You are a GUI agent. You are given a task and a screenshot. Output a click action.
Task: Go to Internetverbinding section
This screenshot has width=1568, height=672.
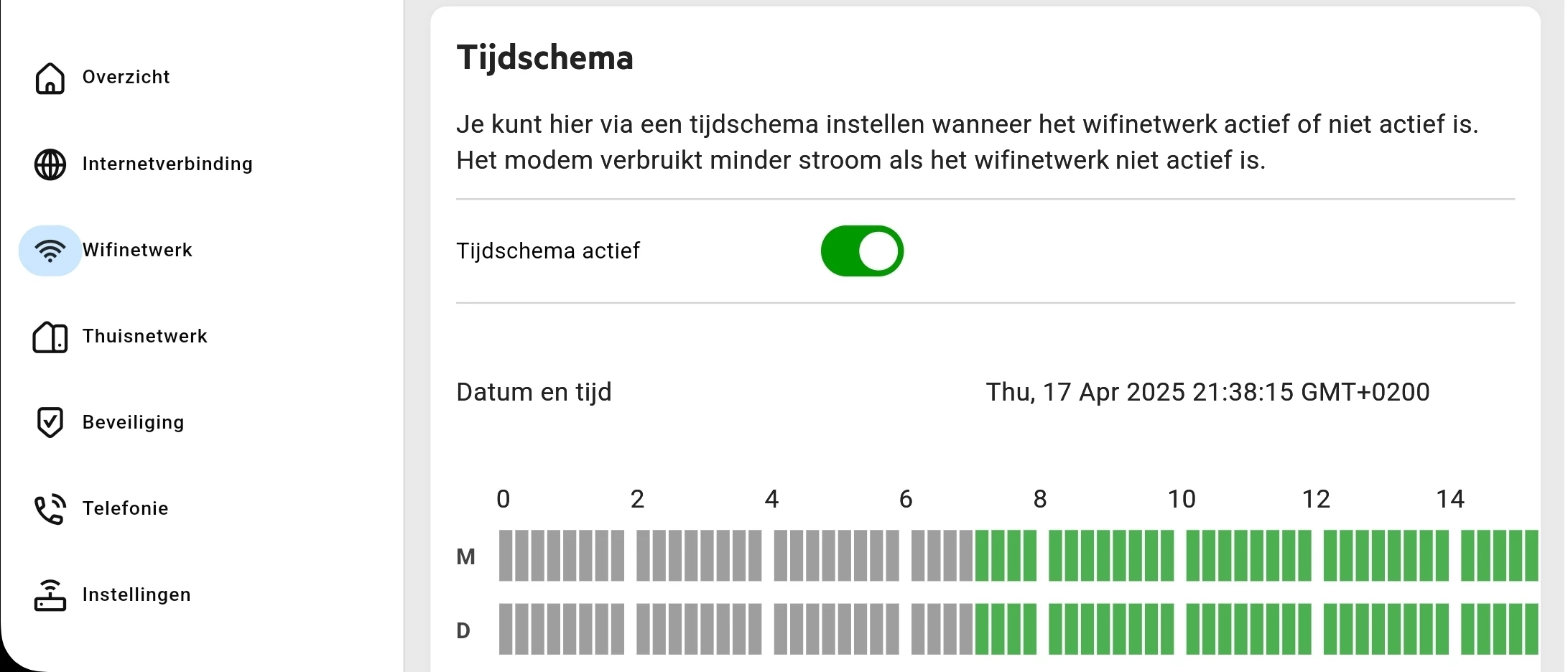167,164
